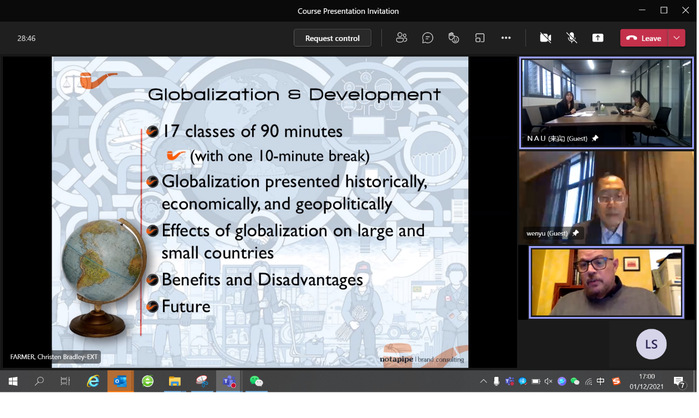Click the share content icon
699x418 pixels.
(x=598, y=38)
